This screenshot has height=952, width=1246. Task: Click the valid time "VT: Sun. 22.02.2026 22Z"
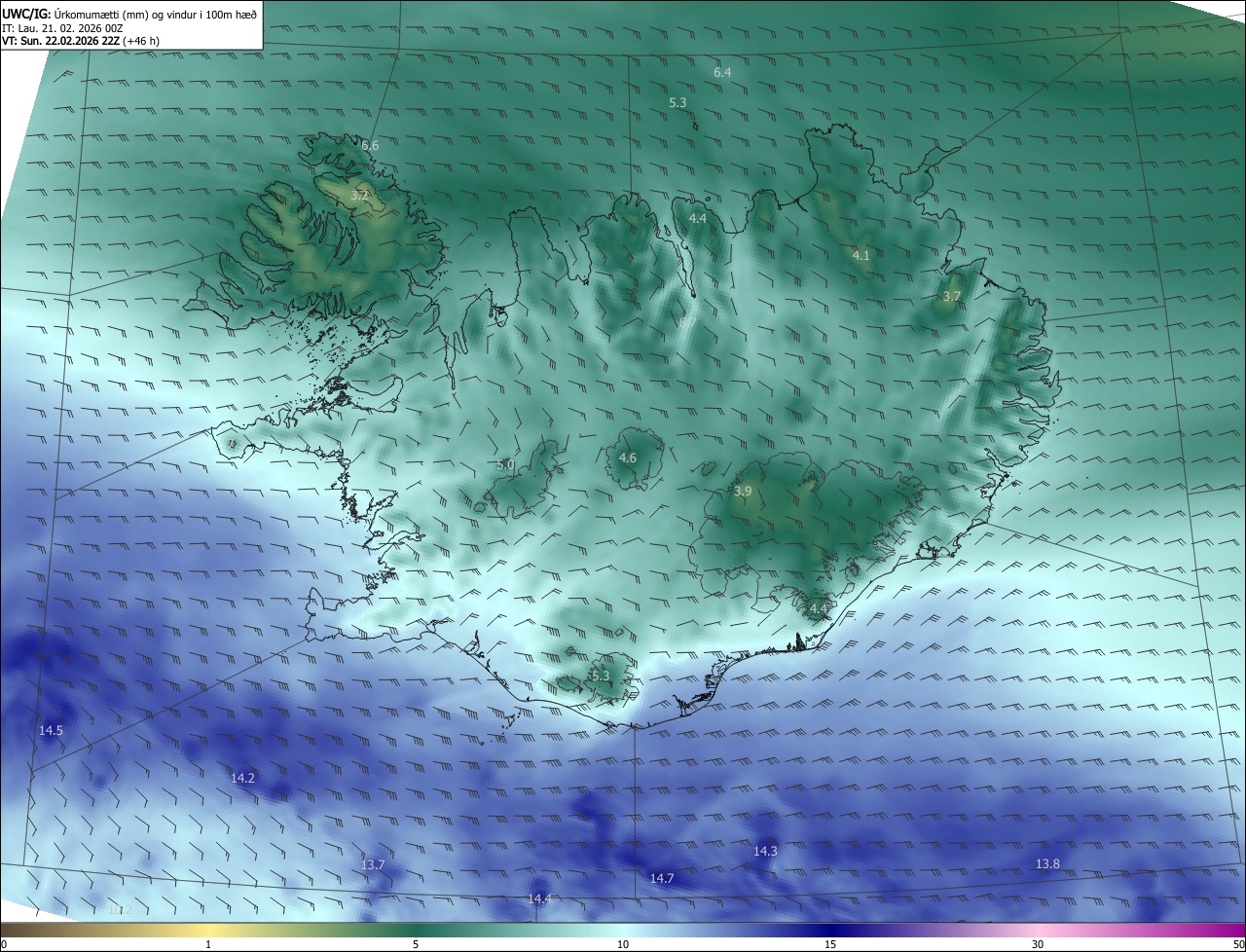click(x=61, y=41)
